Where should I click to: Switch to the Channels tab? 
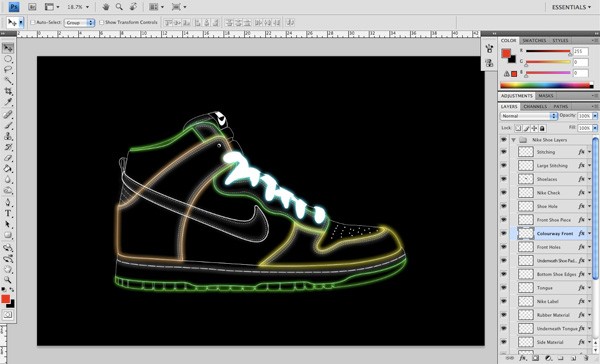[x=535, y=106]
